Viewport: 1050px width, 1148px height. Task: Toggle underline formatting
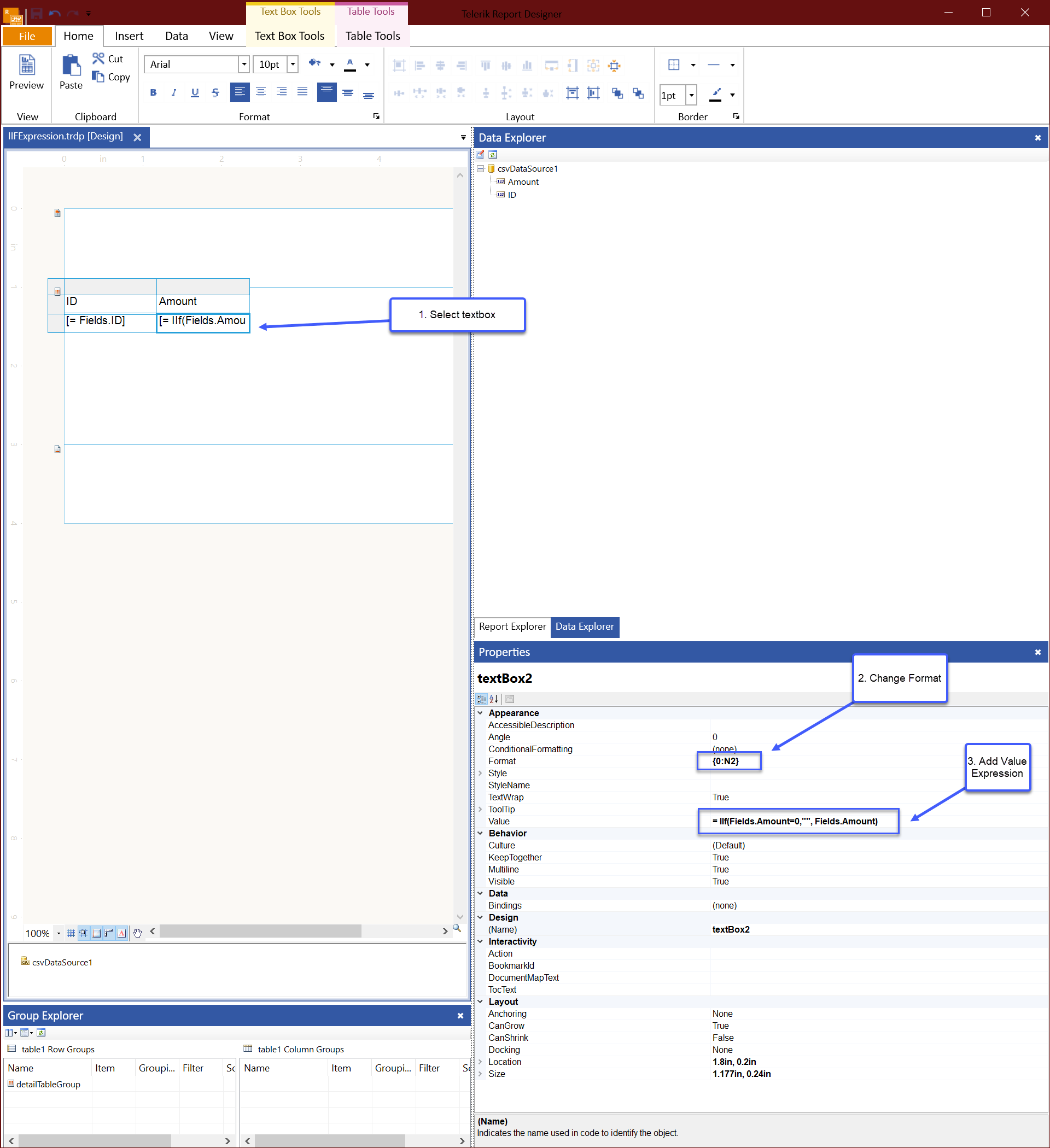pyautogui.click(x=195, y=92)
